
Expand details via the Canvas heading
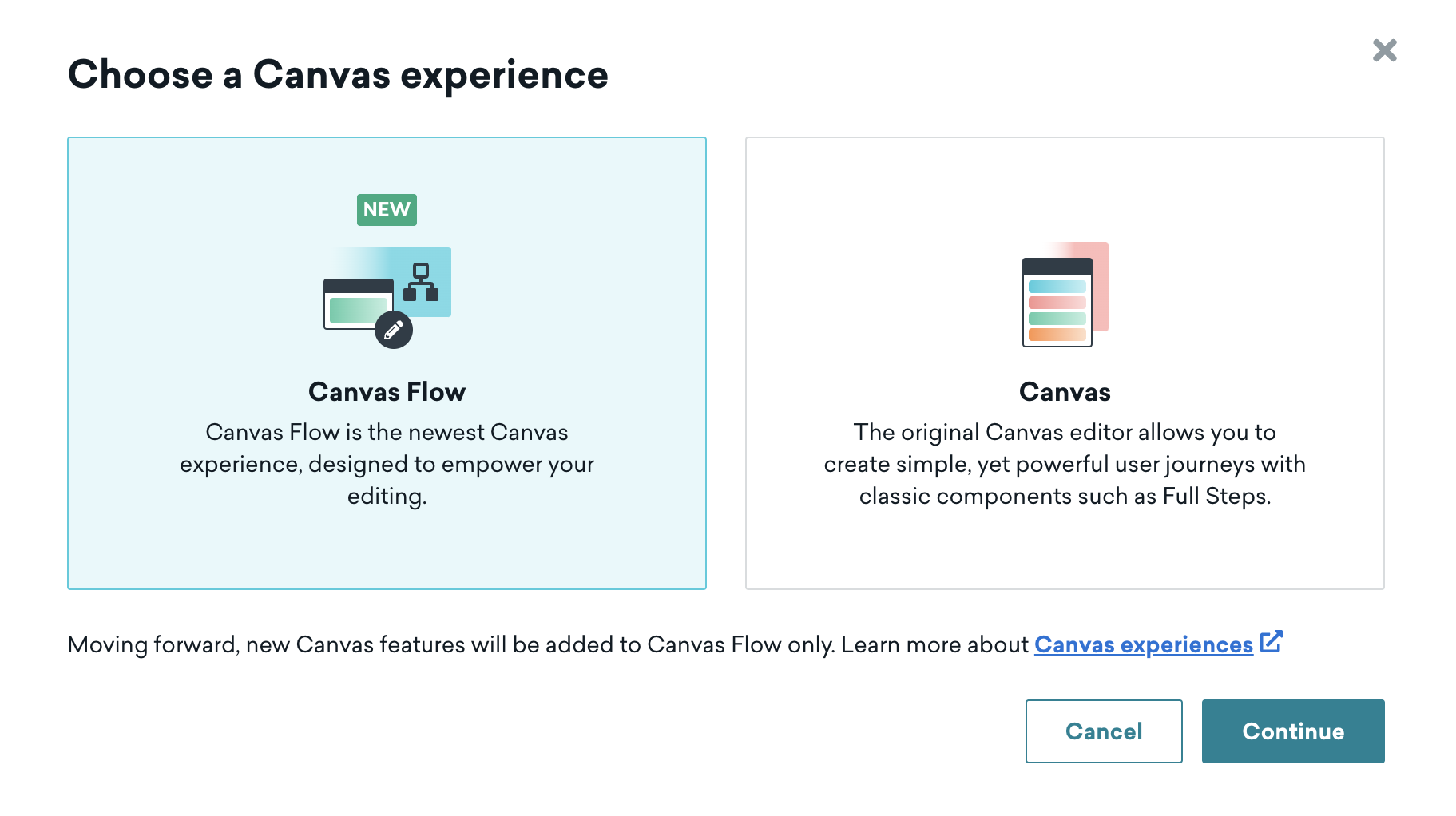[x=1064, y=391]
